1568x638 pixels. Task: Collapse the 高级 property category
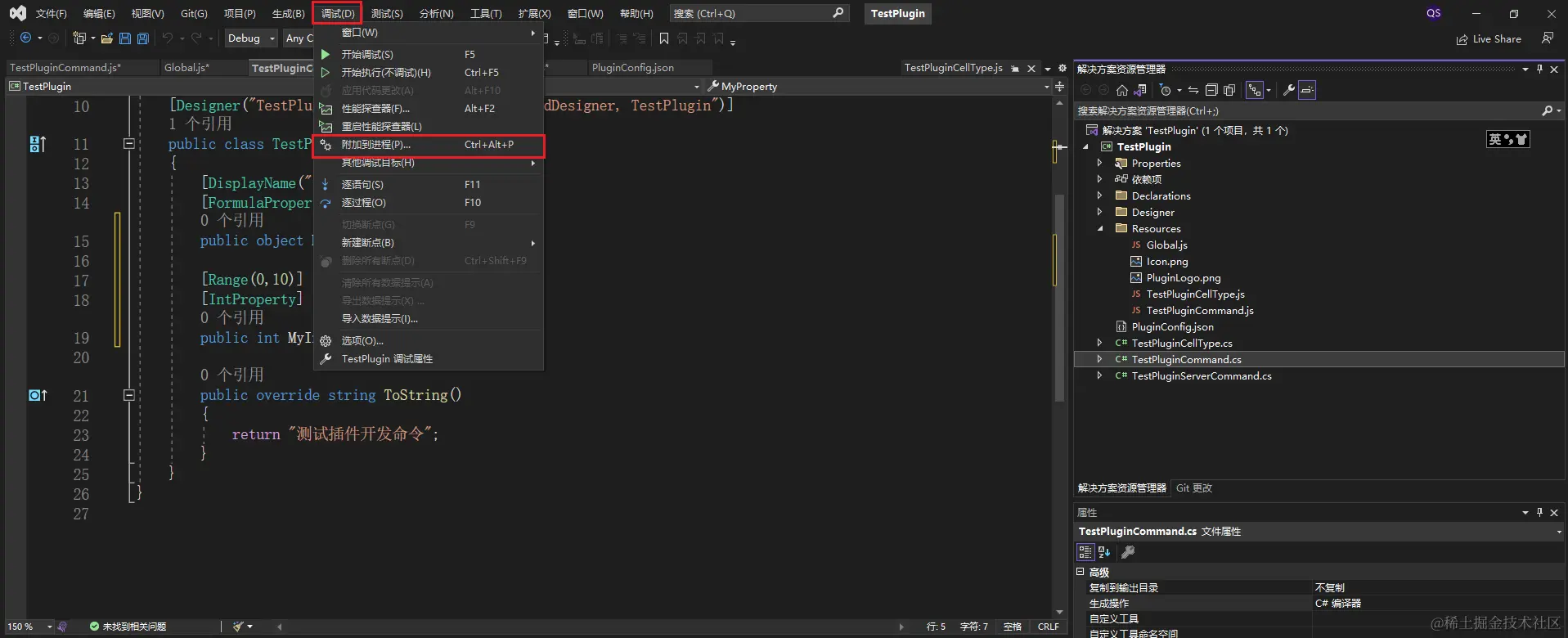(1080, 572)
